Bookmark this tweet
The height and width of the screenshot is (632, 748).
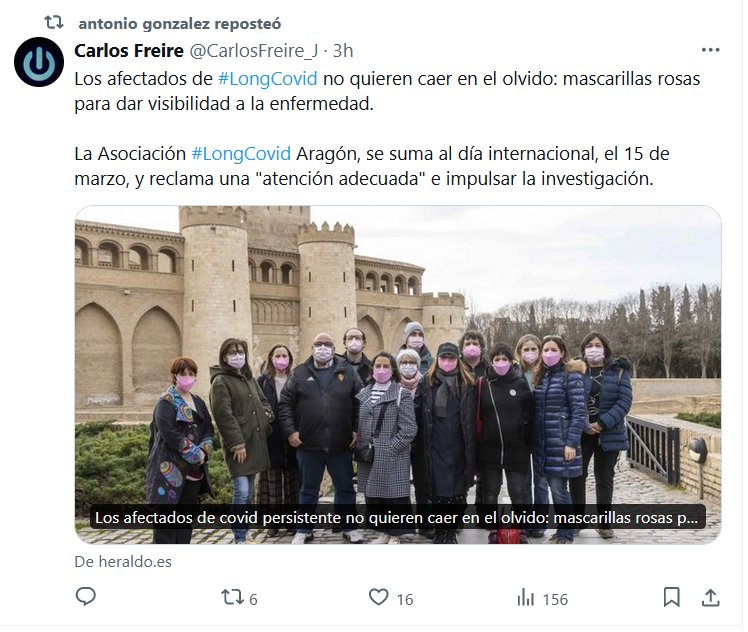[672, 597]
